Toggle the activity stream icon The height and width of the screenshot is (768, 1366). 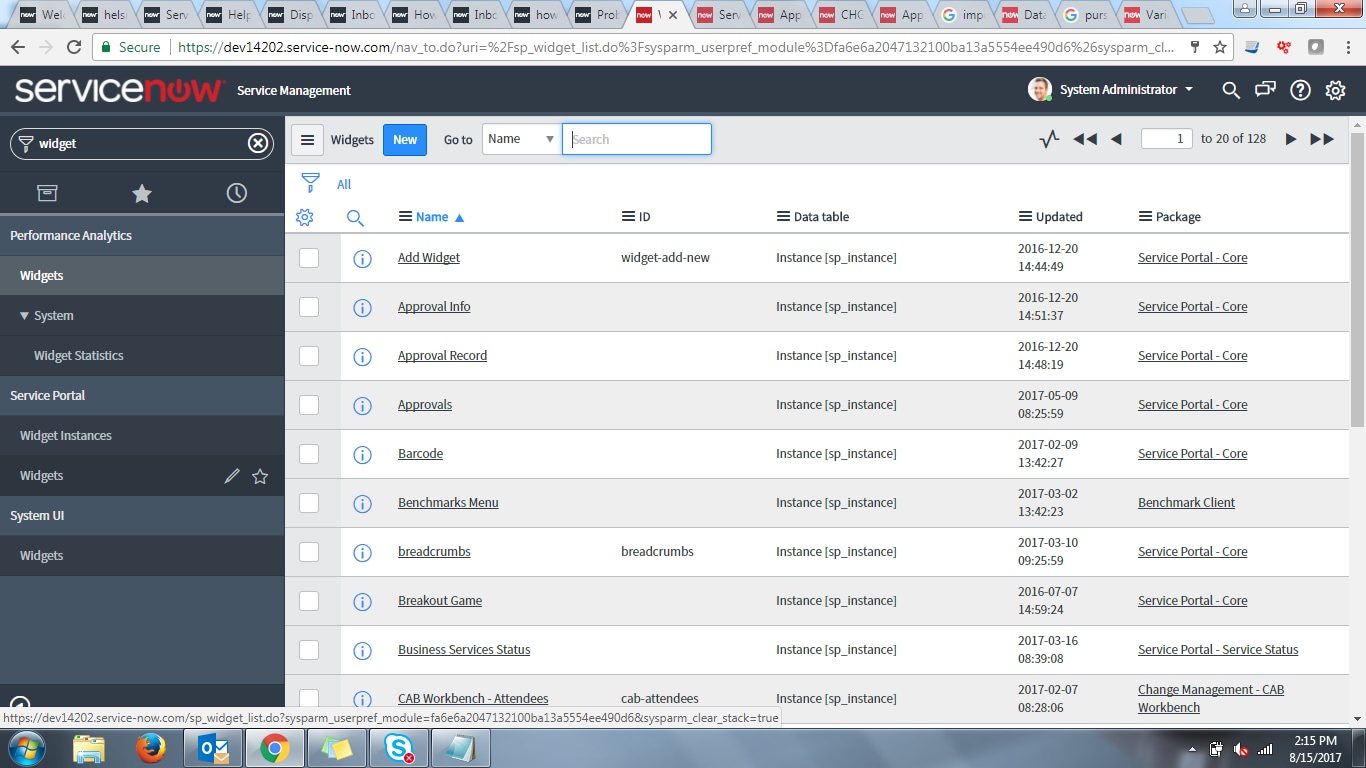click(1049, 139)
